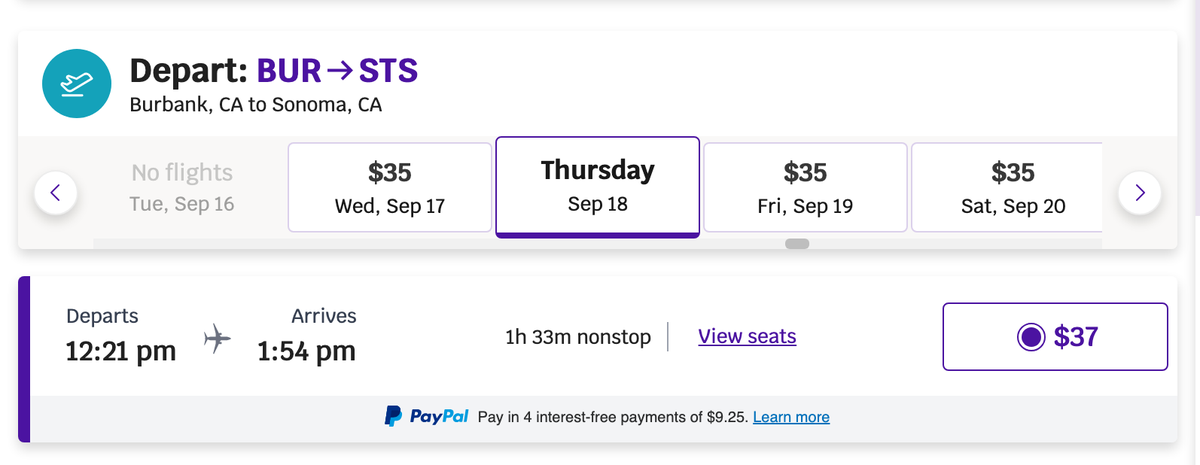
Task: Click the airplane icon between Departs and Arrives
Action: [x=217, y=338]
